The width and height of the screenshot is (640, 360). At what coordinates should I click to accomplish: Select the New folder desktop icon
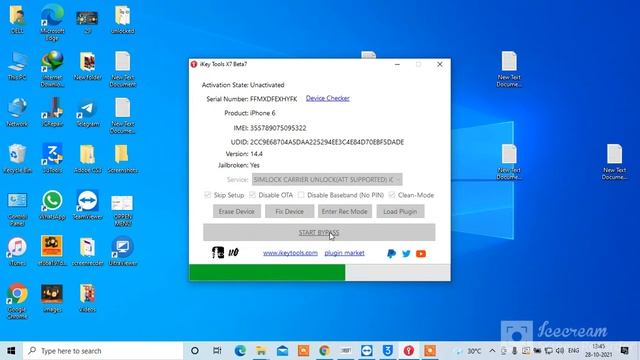pos(87,65)
